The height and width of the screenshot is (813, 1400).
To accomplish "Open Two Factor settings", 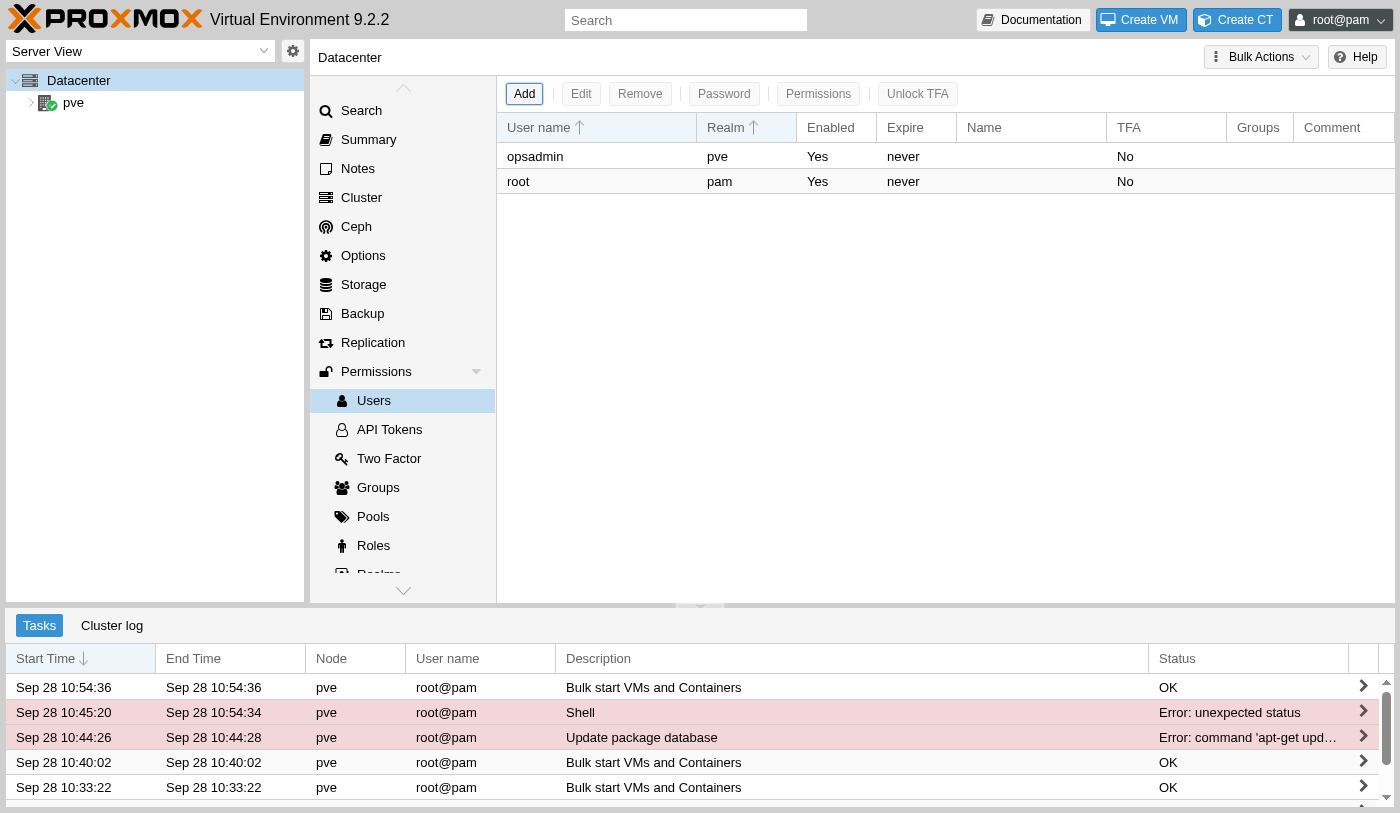I will [402, 459].
